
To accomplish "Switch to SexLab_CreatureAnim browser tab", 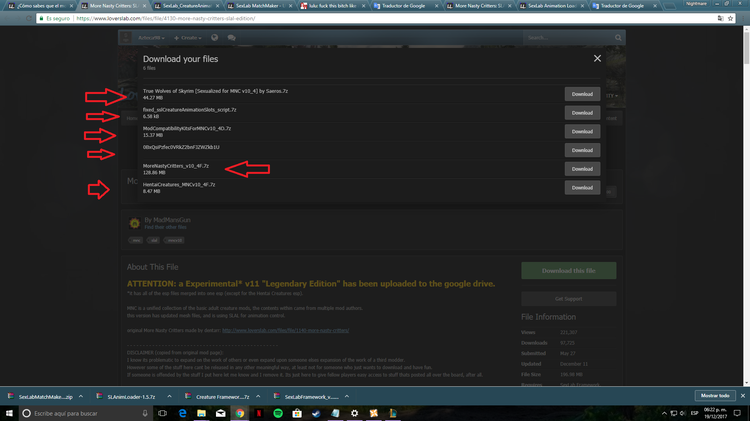I will (x=187, y=6).
